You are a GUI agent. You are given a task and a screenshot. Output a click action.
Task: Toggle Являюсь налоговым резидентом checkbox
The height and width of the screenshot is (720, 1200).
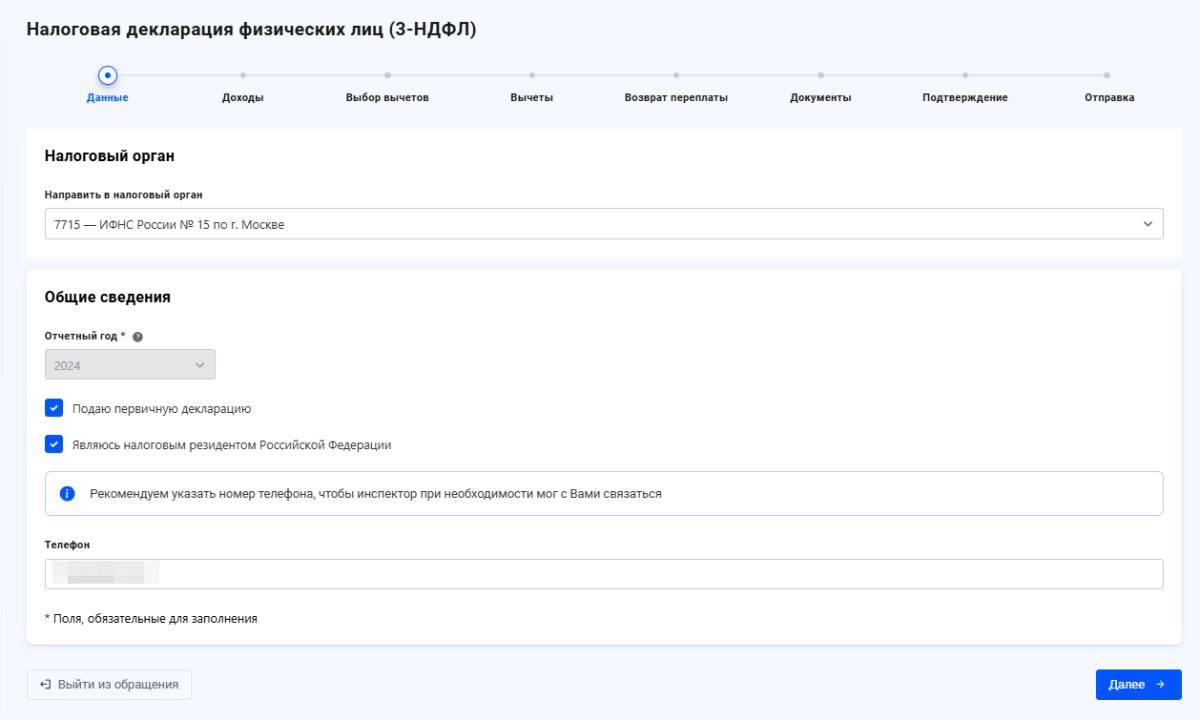coord(54,444)
